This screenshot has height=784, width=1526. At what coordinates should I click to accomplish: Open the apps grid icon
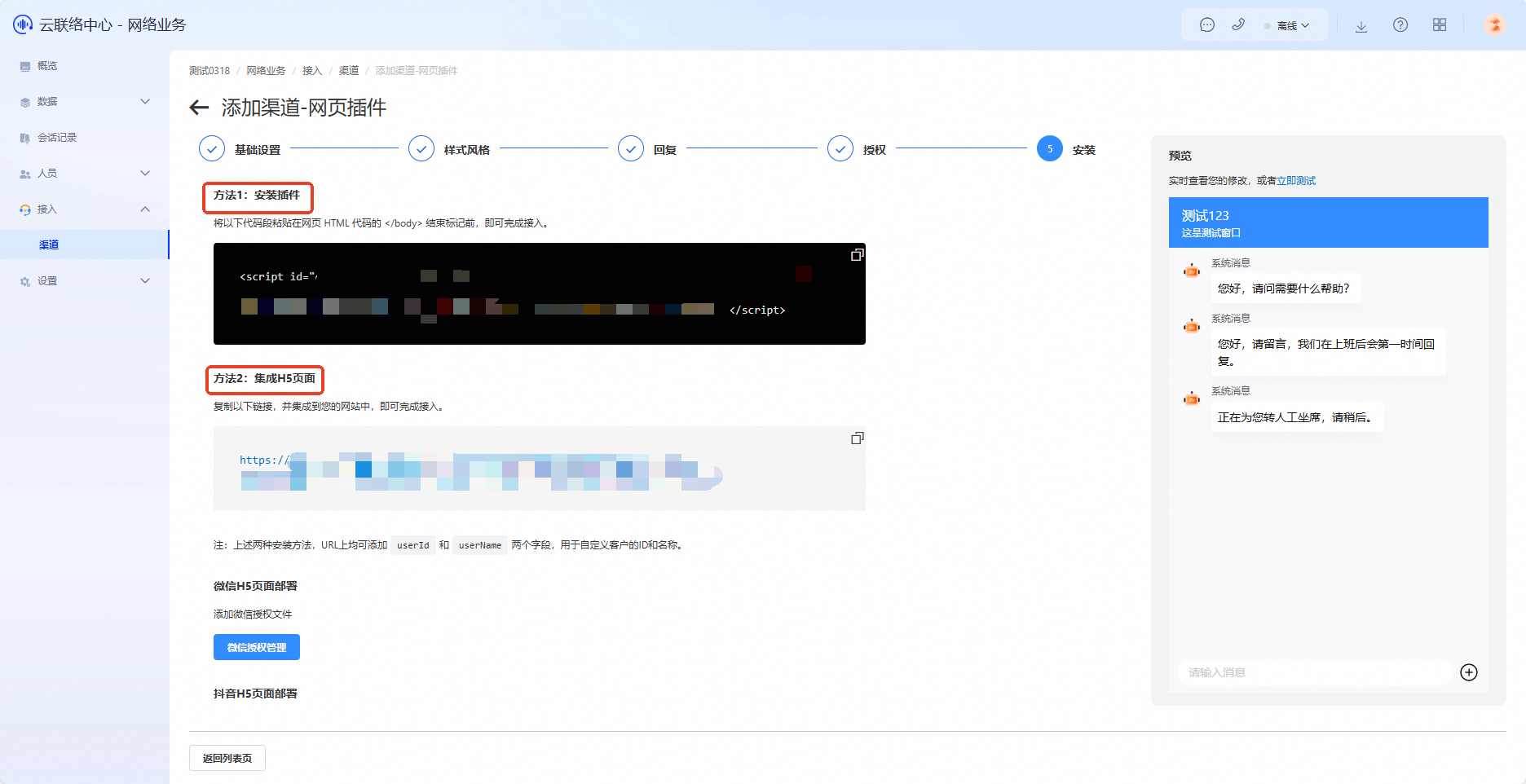pos(1440,25)
